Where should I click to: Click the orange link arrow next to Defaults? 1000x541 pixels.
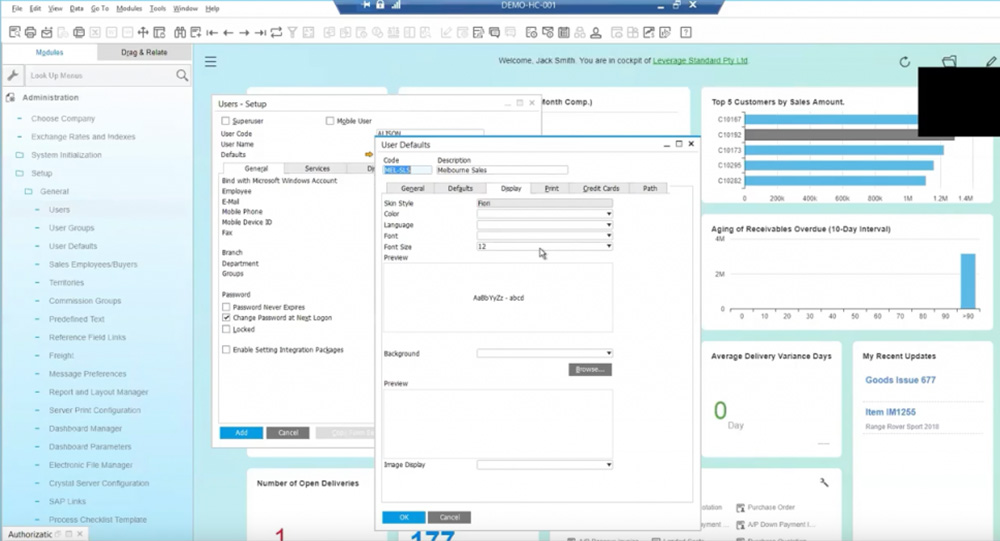369,154
